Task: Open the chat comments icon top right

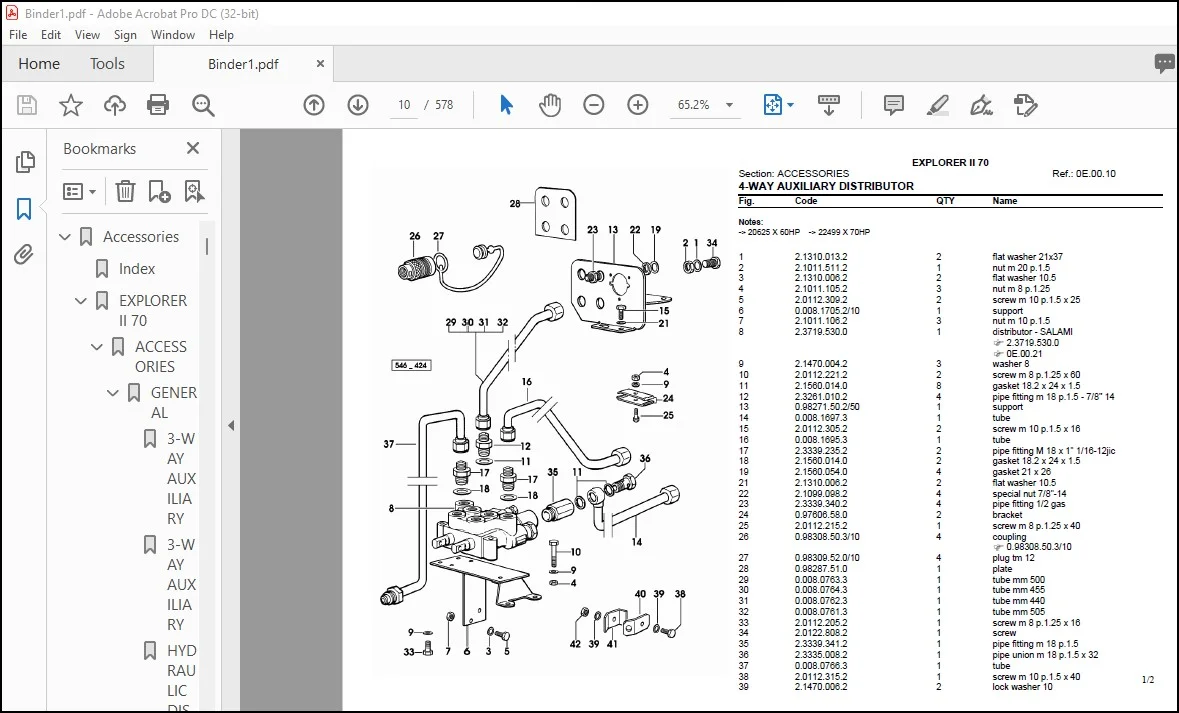Action: (1165, 64)
